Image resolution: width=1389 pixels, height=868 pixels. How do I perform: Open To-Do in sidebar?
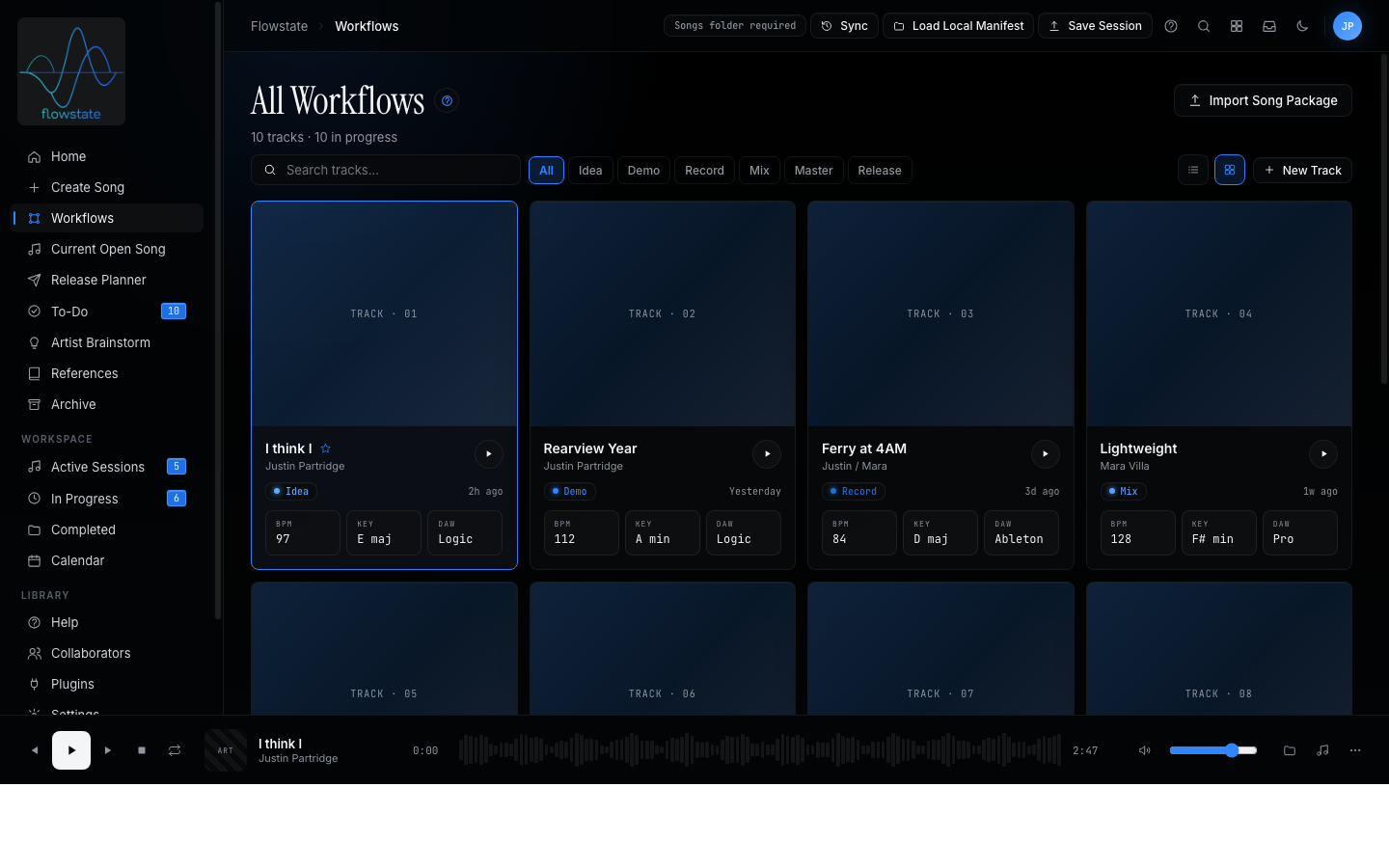tap(107, 312)
